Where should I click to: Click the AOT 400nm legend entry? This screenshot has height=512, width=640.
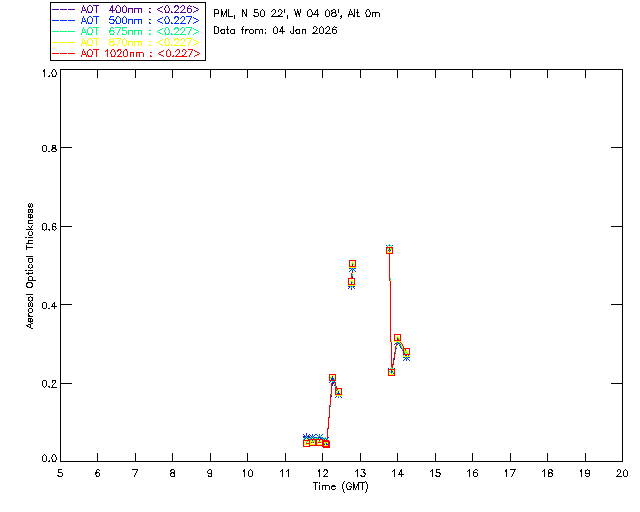(x=126, y=9)
